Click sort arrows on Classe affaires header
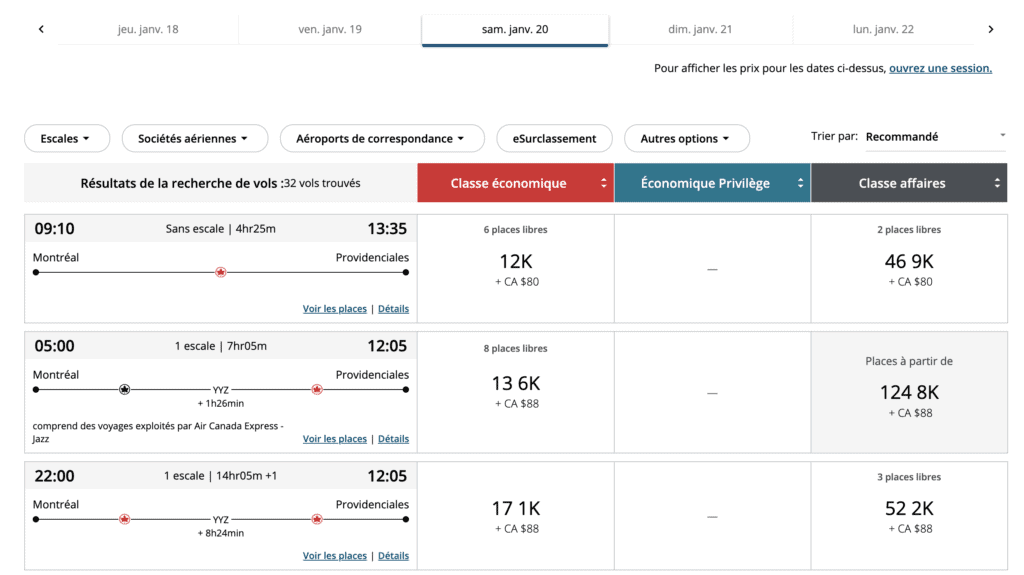Screen dimensions: 1024x575 coord(996,183)
